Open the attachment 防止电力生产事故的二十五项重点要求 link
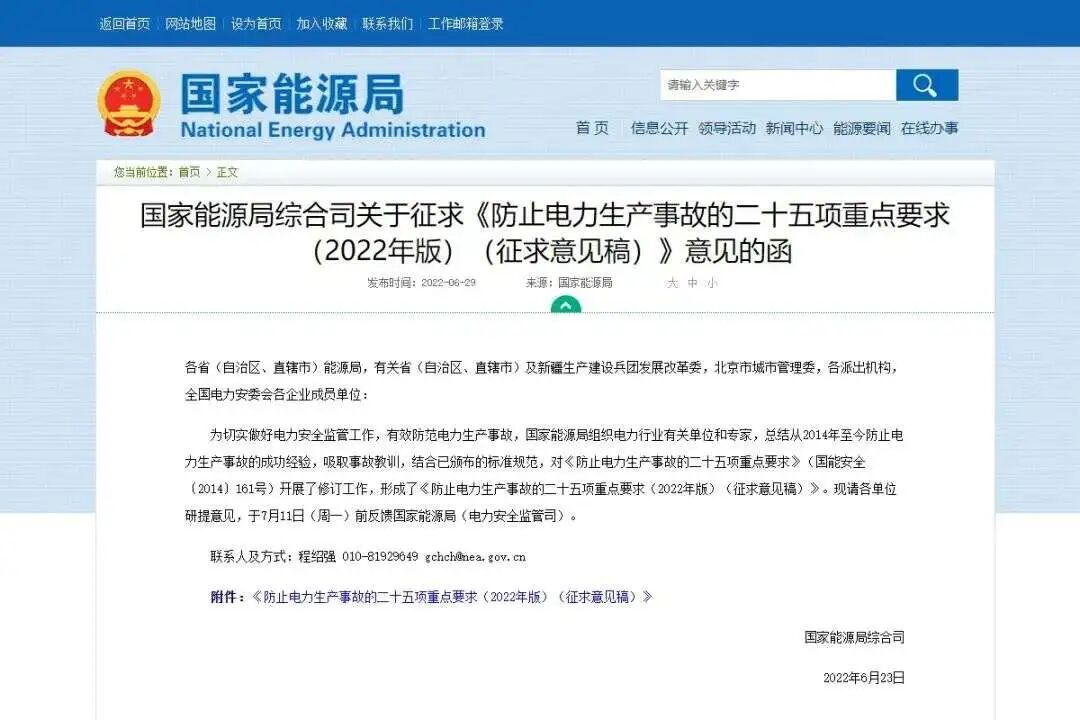1080x720 pixels. coord(452,597)
